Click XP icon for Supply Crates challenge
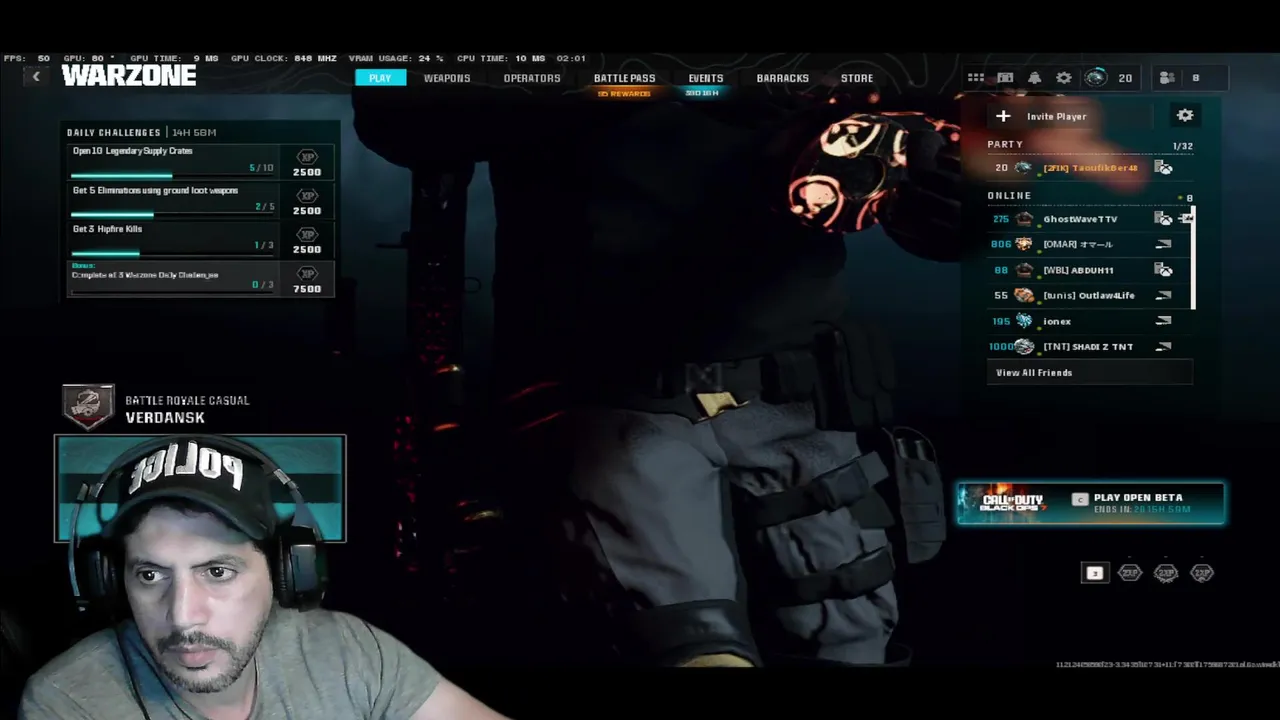Image resolution: width=1280 pixels, height=720 pixels. pyautogui.click(x=307, y=157)
